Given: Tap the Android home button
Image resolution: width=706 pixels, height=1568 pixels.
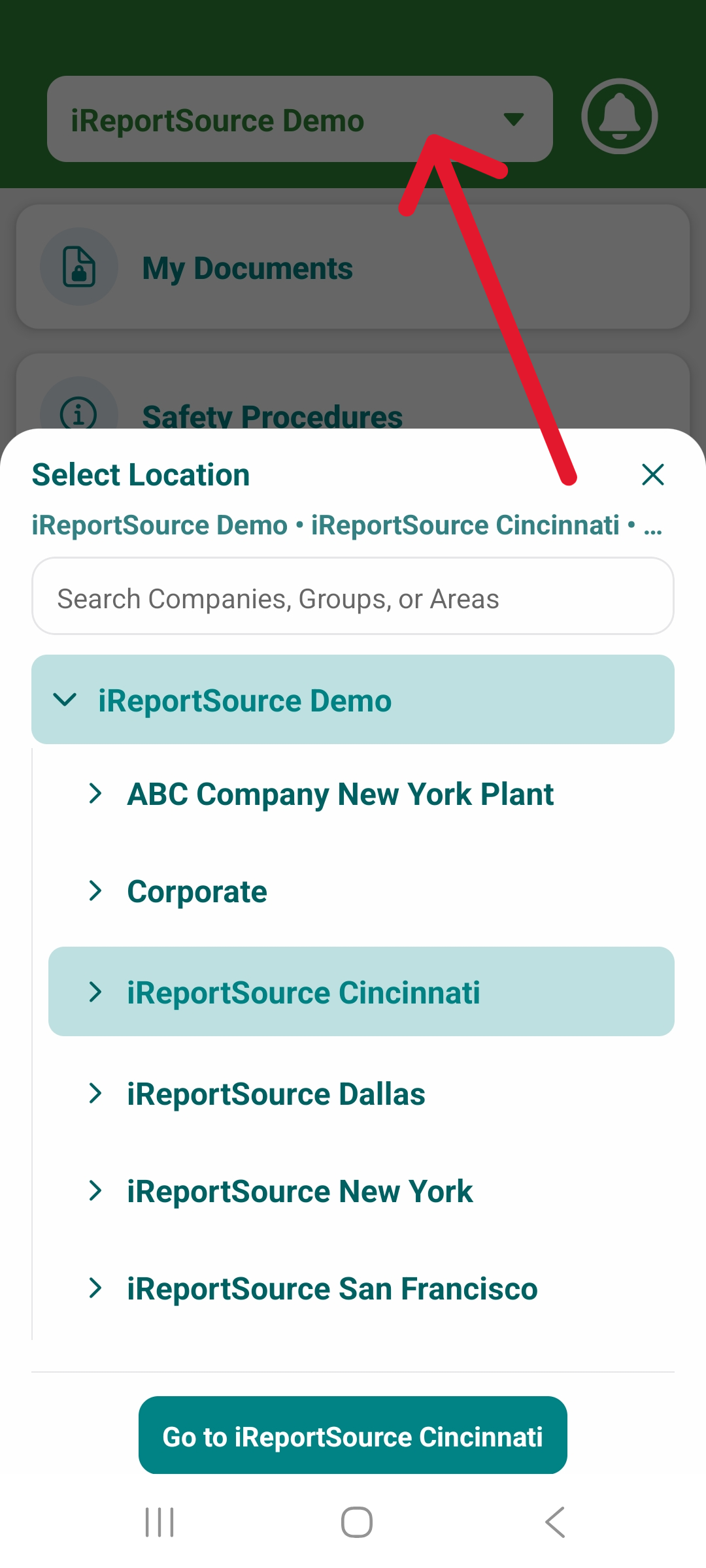Looking at the screenshot, I should 357,1522.
